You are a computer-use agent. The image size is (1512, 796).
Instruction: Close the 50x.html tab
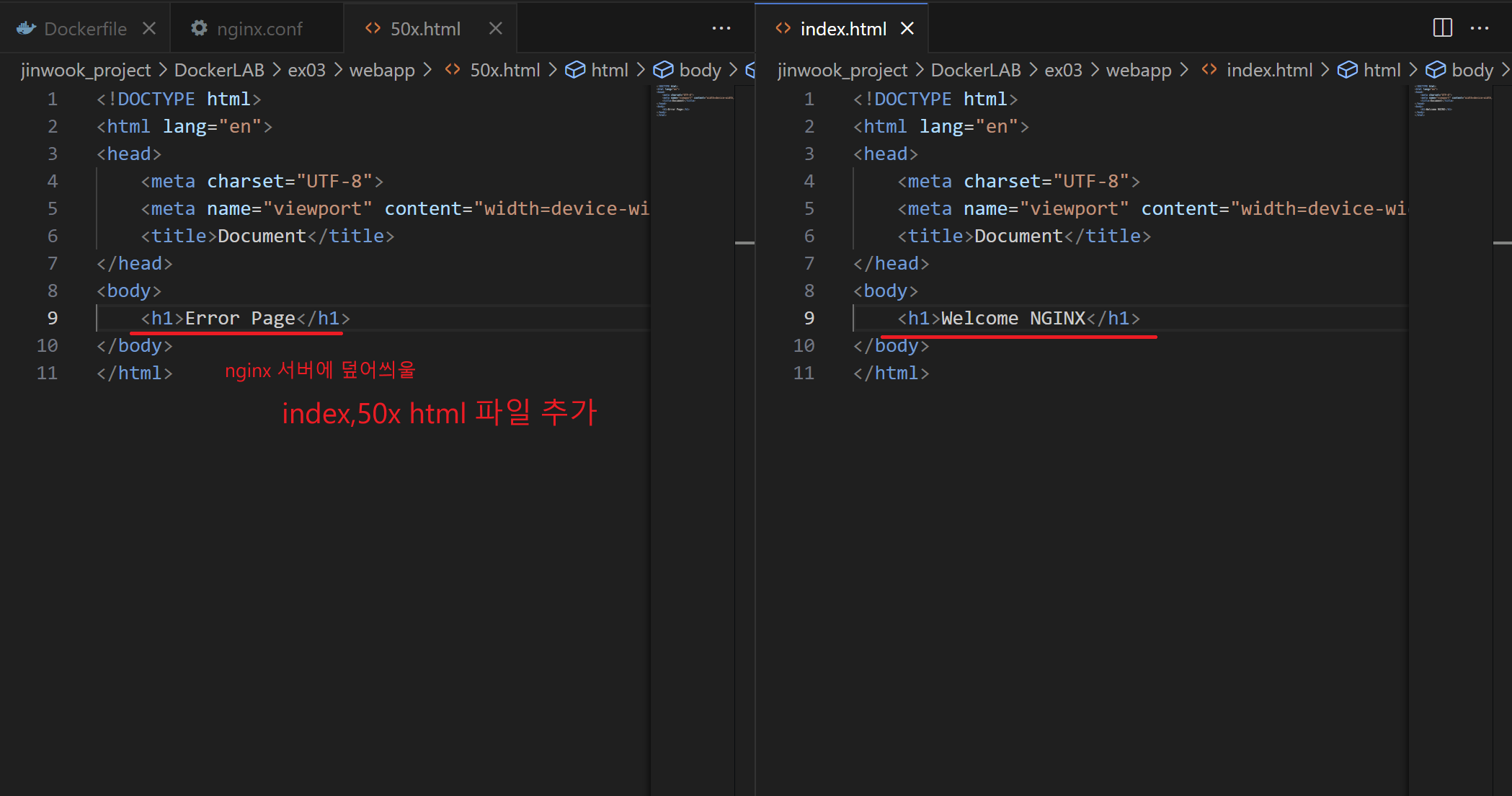pyautogui.click(x=495, y=28)
